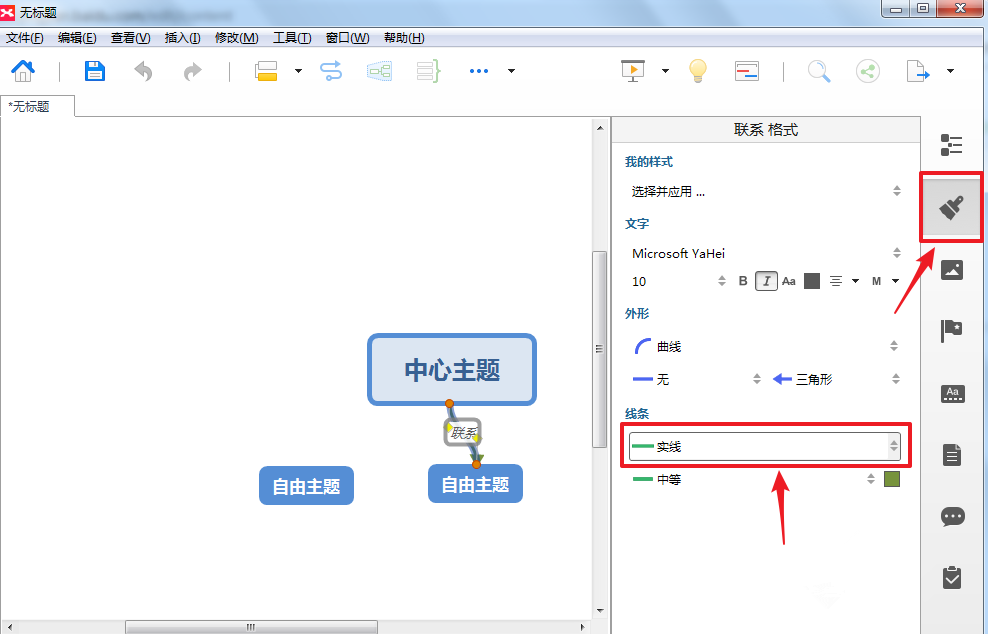
Task: Open the task info clipboard panel
Action: click(x=951, y=577)
